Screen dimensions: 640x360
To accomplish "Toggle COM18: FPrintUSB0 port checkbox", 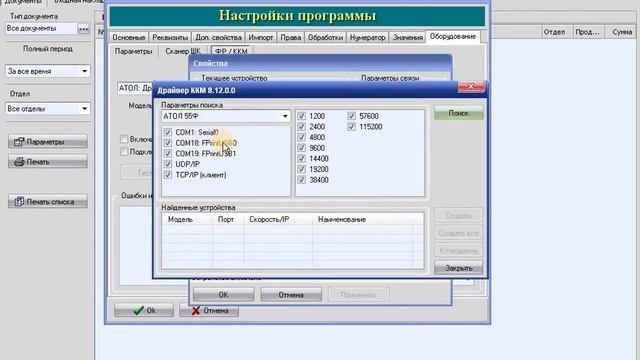I will (x=168, y=143).
